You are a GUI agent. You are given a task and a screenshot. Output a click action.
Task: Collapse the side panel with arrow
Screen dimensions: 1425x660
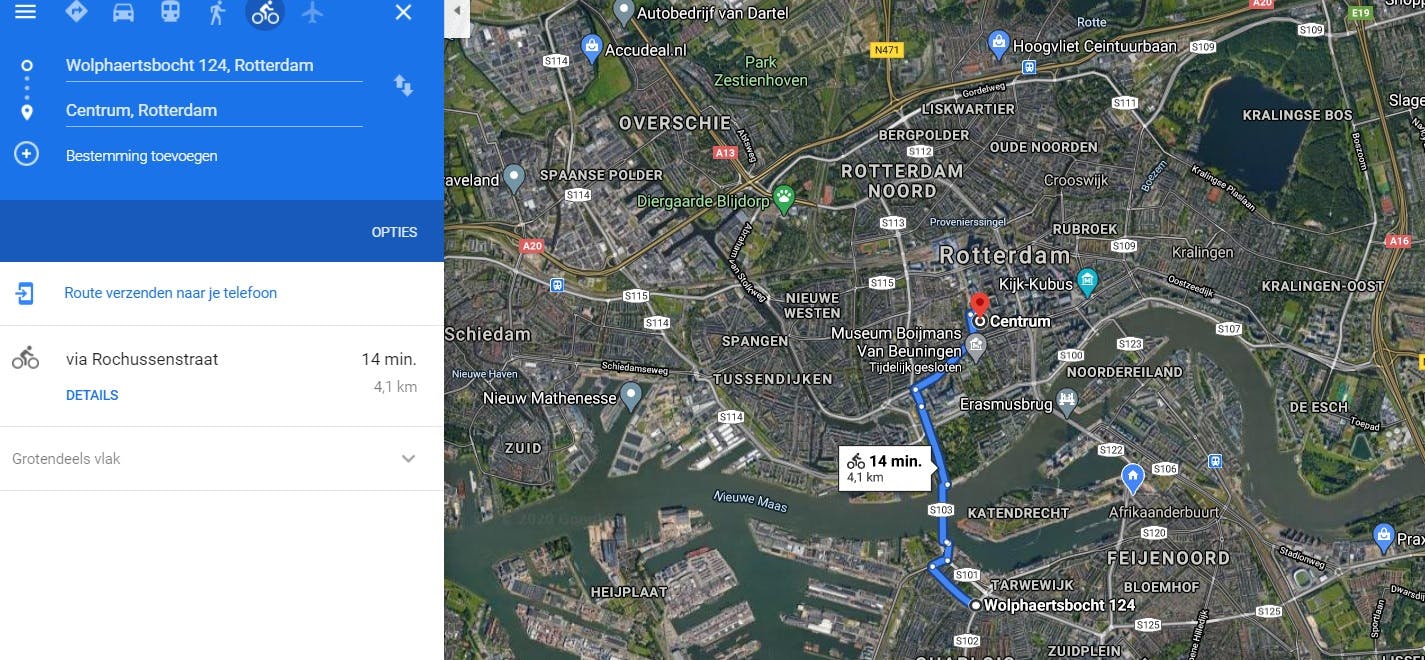point(457,11)
